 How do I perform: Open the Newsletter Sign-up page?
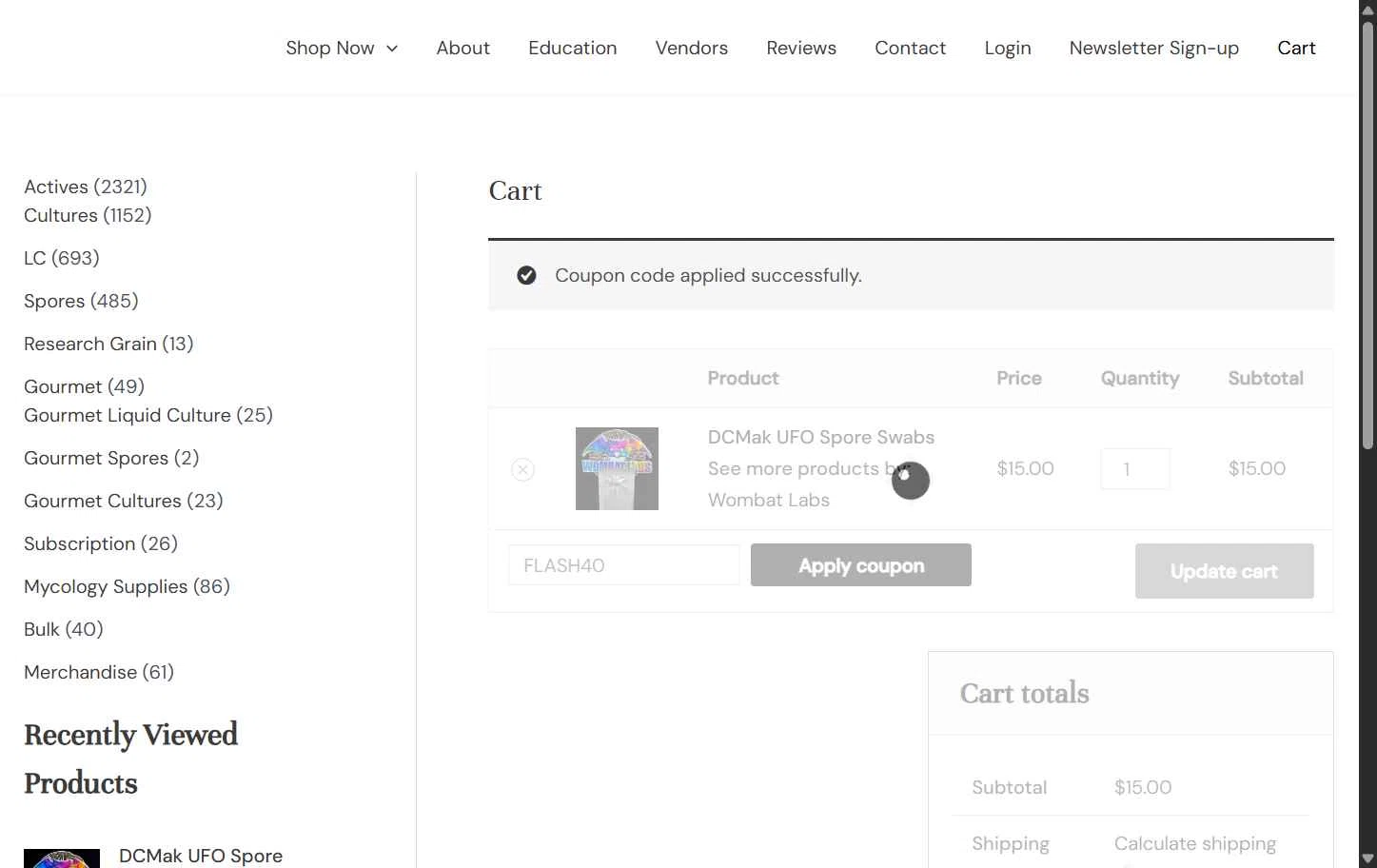click(x=1153, y=48)
